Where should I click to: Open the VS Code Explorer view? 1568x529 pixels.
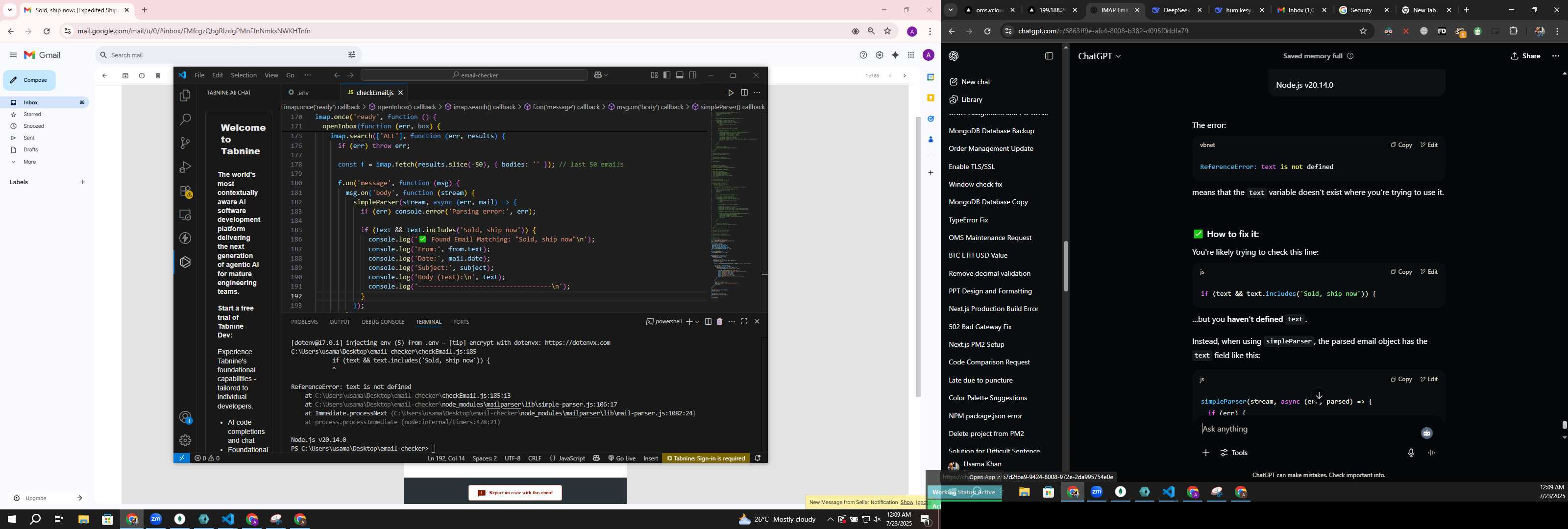point(185,96)
